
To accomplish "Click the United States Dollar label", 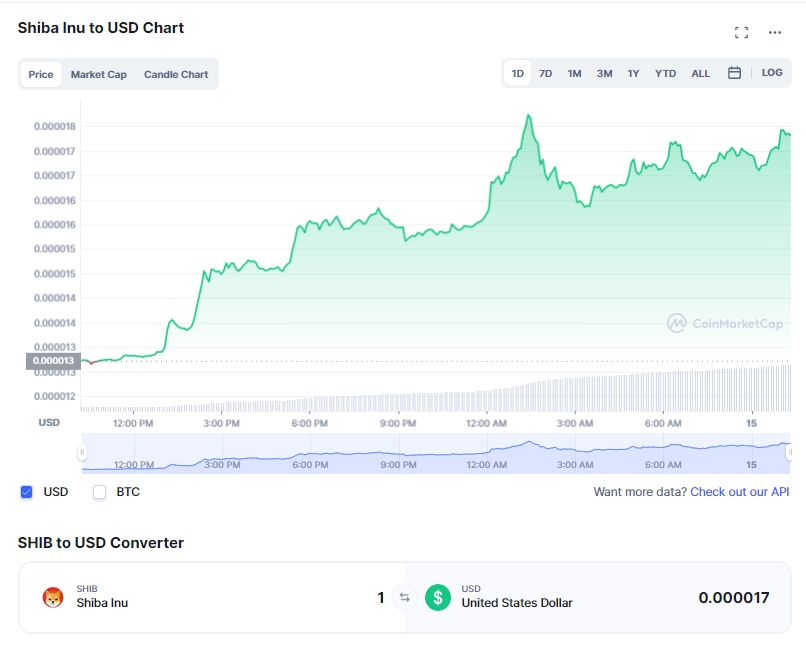I will [x=517, y=603].
